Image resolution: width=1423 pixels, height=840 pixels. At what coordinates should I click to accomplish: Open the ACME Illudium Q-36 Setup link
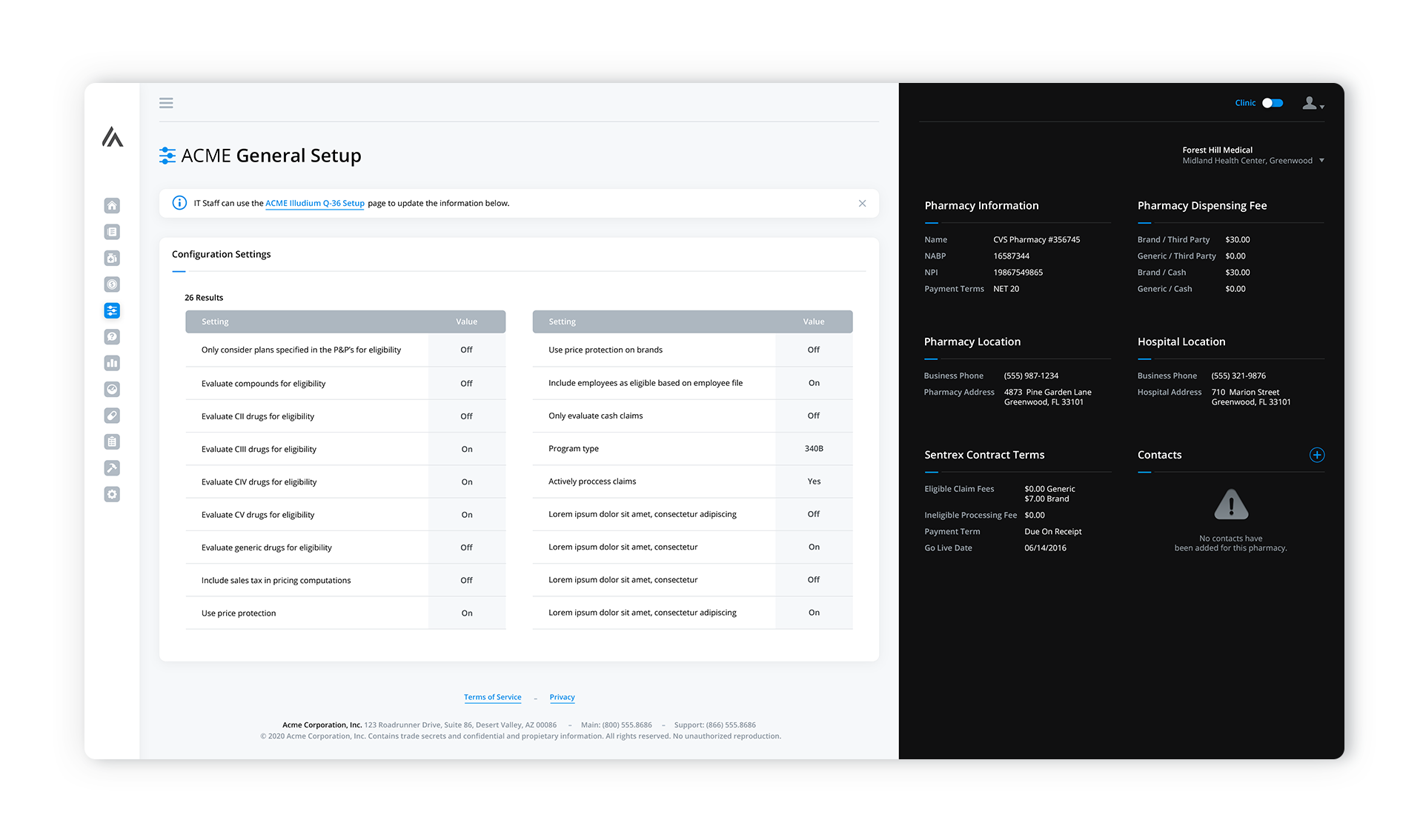[x=314, y=203]
